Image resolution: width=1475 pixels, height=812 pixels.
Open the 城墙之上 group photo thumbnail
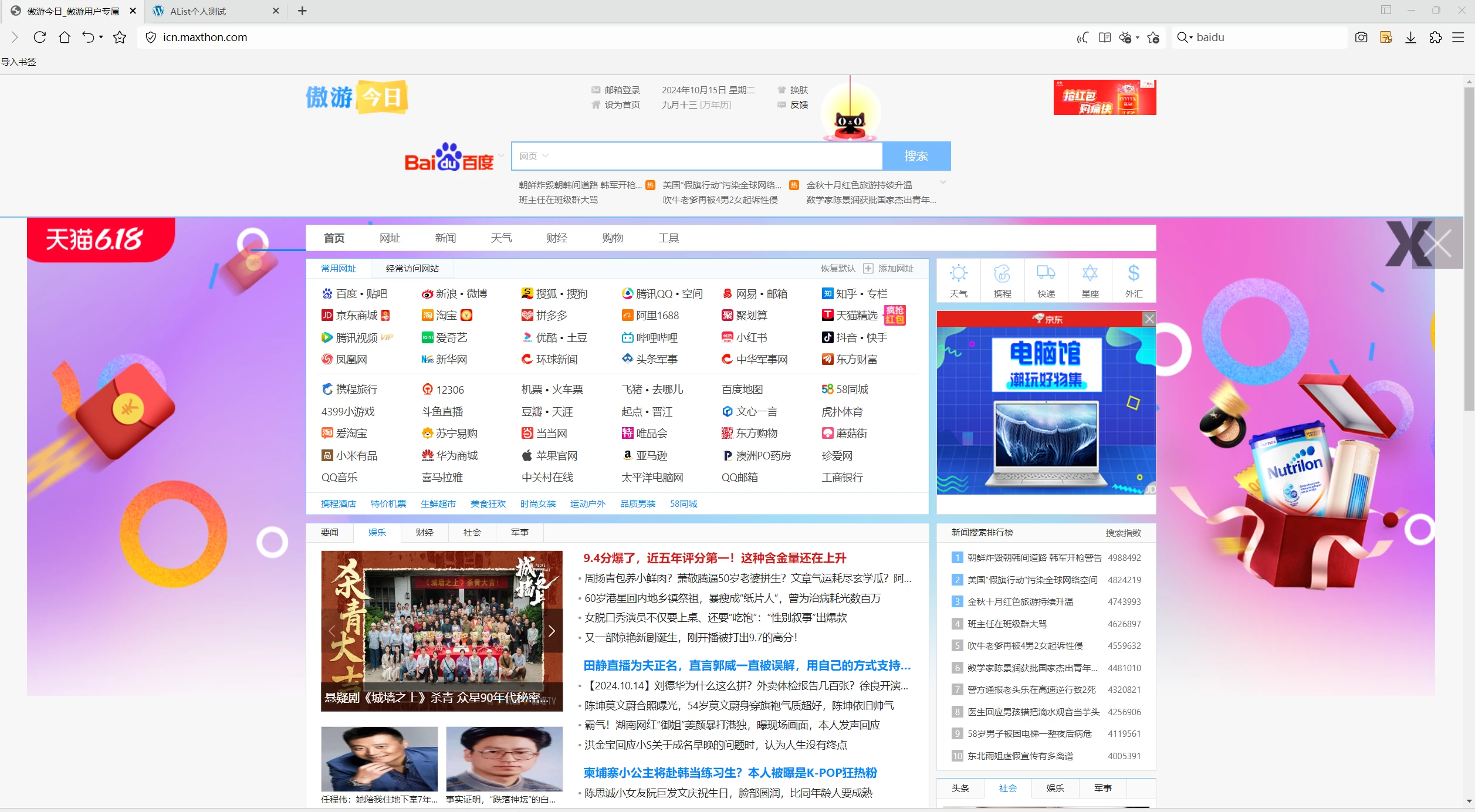tap(442, 631)
